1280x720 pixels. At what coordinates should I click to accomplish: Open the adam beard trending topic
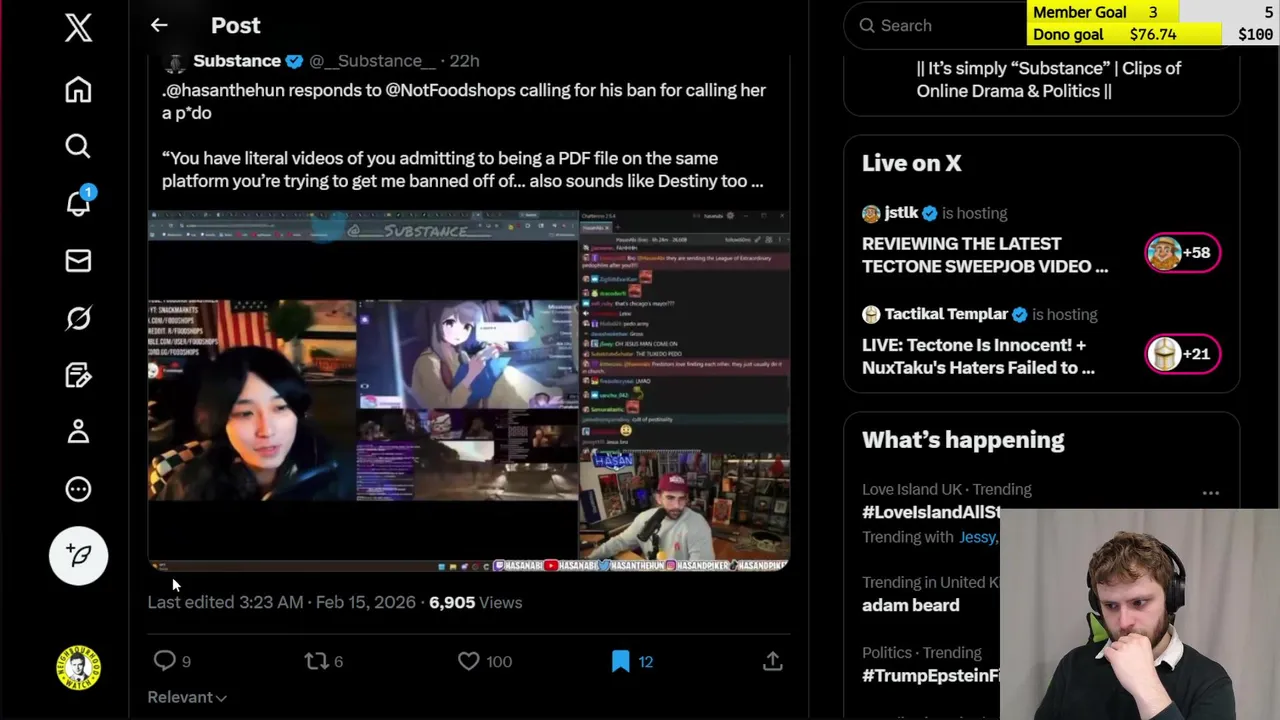[x=911, y=605]
